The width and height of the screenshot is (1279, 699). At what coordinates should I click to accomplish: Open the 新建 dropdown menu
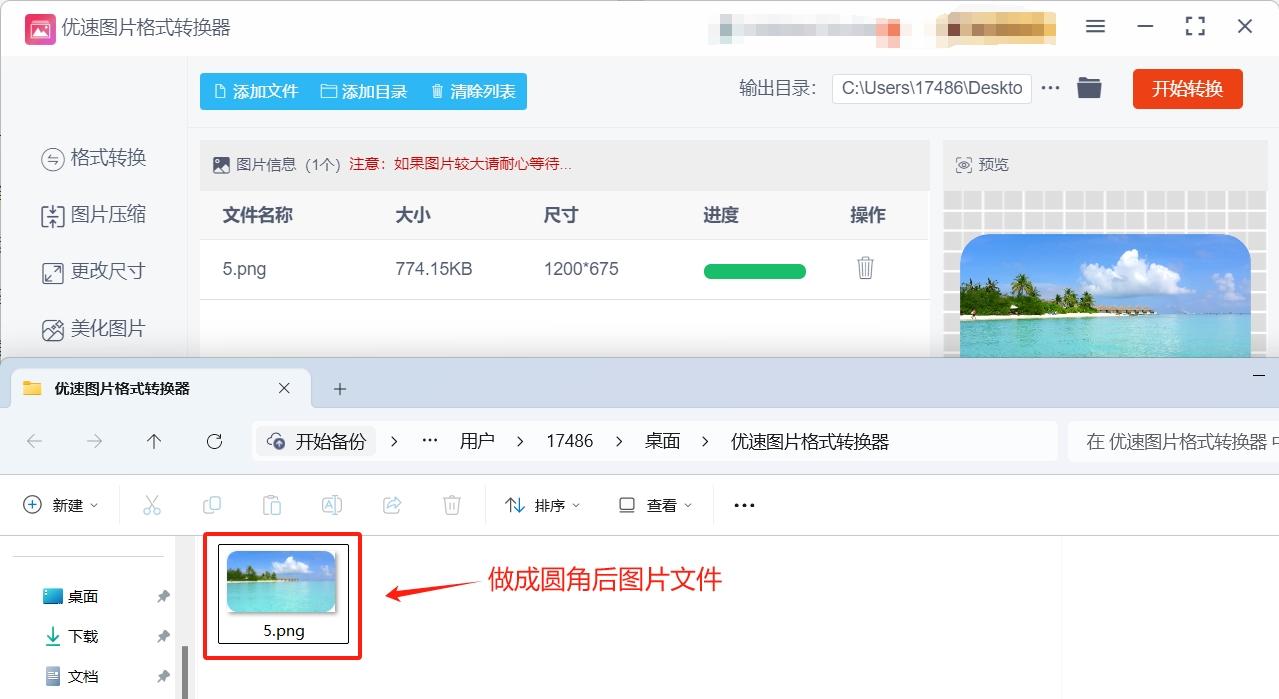coord(61,504)
